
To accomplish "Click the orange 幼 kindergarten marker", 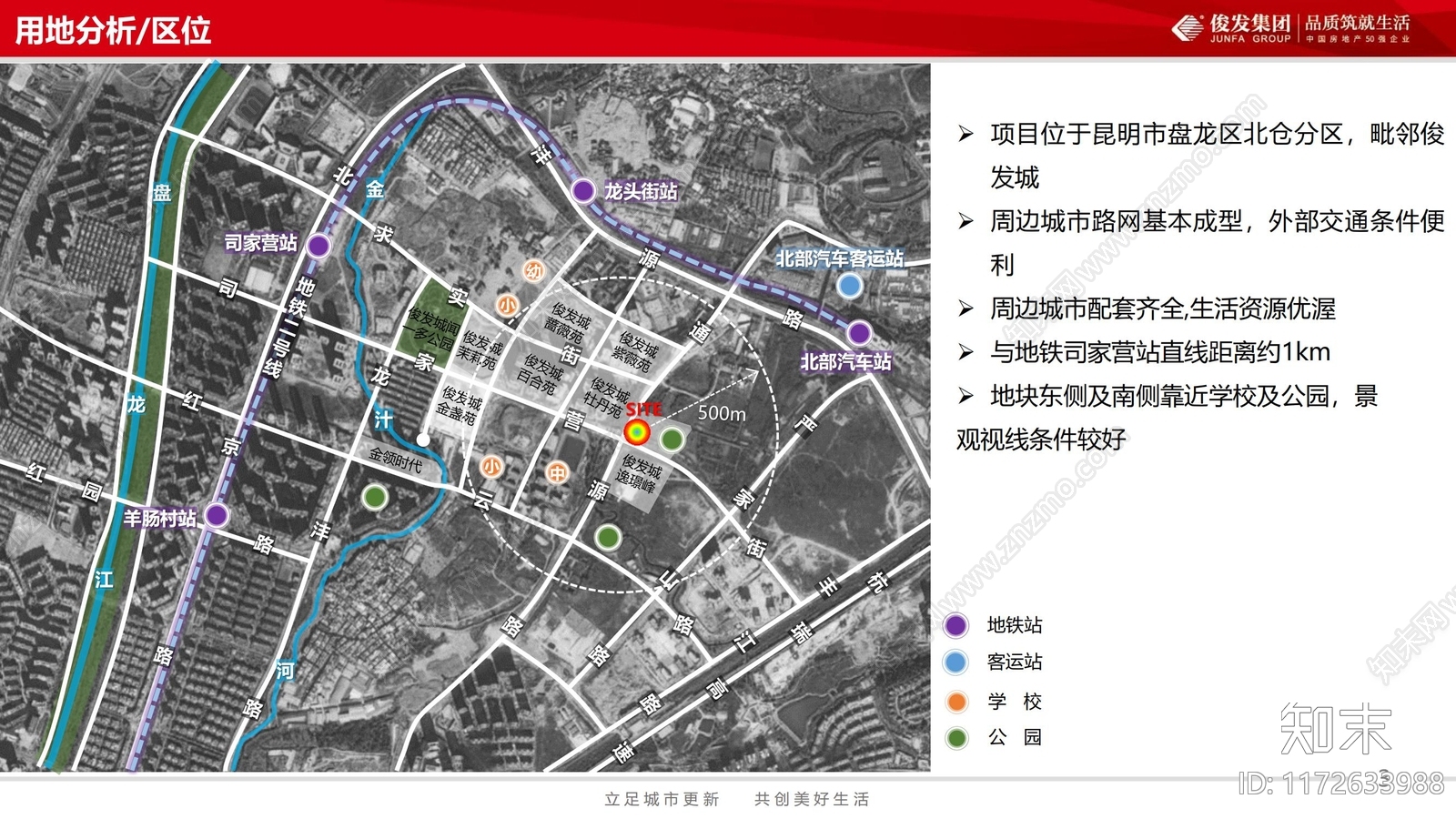I will [534, 270].
